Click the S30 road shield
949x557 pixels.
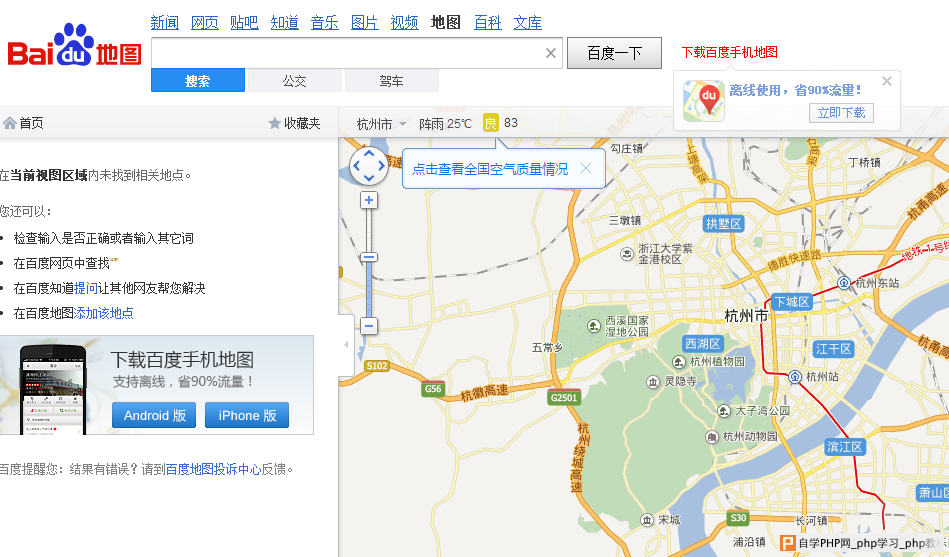click(738, 518)
